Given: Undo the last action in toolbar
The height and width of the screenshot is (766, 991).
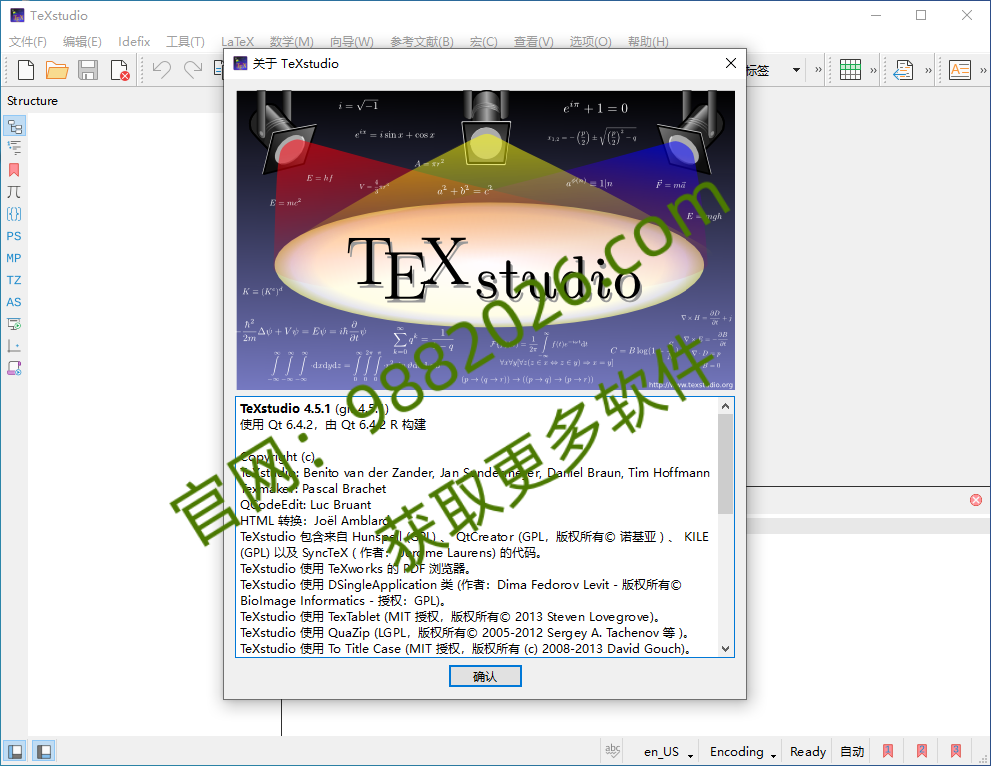Looking at the screenshot, I should tap(162, 69).
